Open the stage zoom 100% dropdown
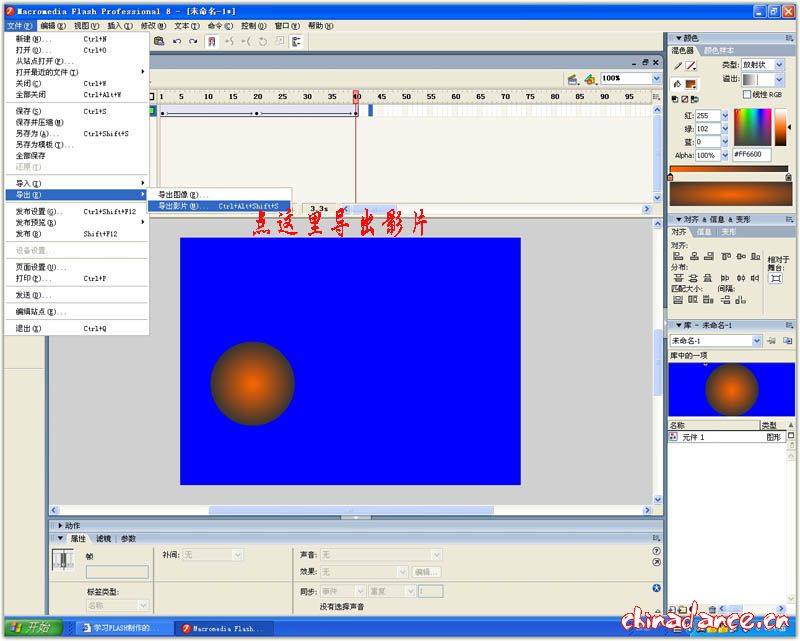The height and width of the screenshot is (641, 800). 657,78
